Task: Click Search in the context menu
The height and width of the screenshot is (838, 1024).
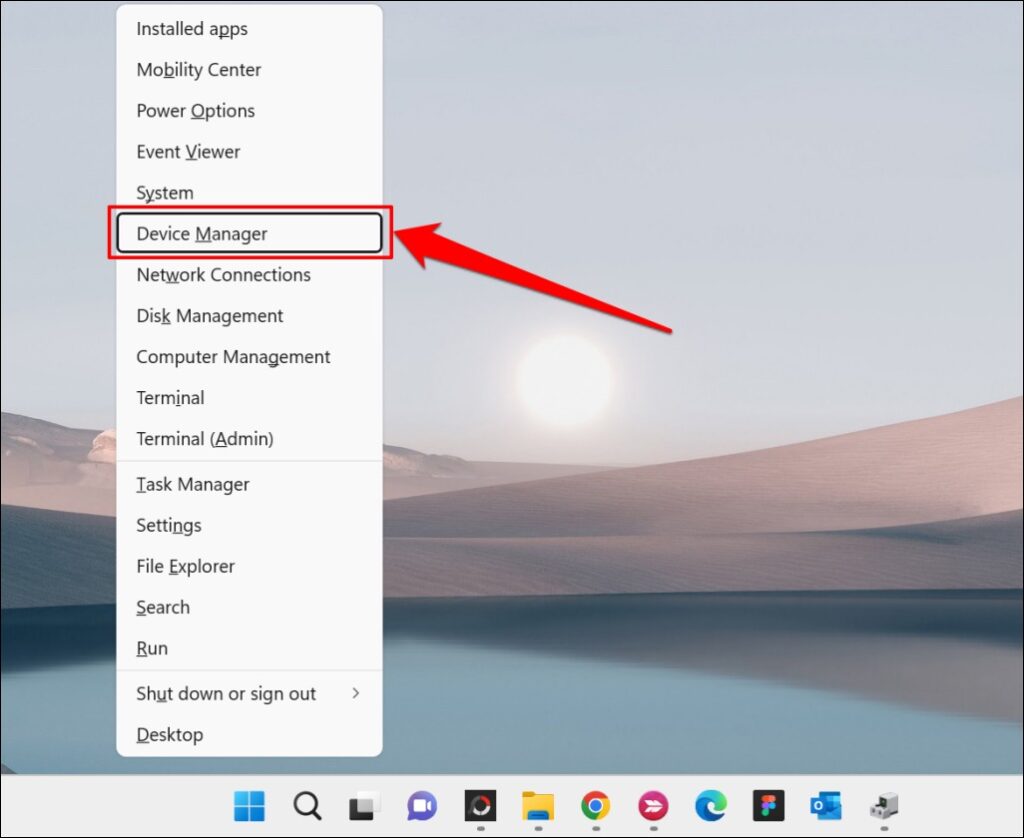Action: click(x=249, y=607)
